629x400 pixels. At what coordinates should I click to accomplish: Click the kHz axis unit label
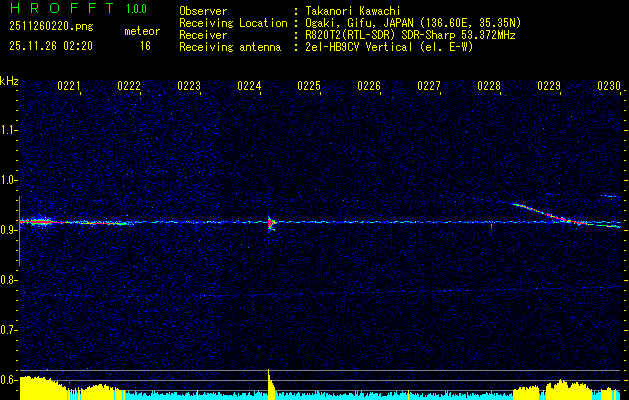[9, 81]
